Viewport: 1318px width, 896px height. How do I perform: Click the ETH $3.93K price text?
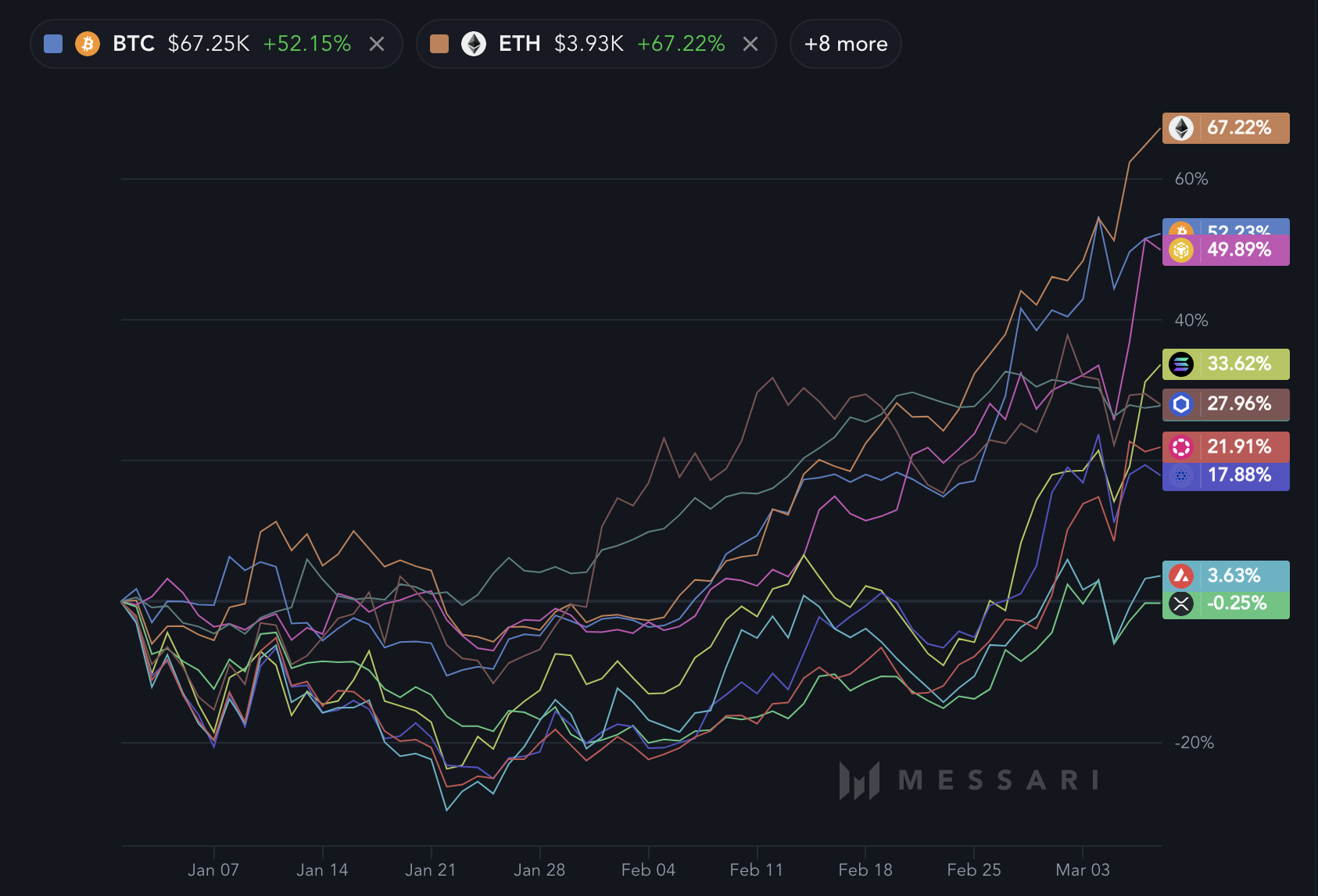coord(589,44)
